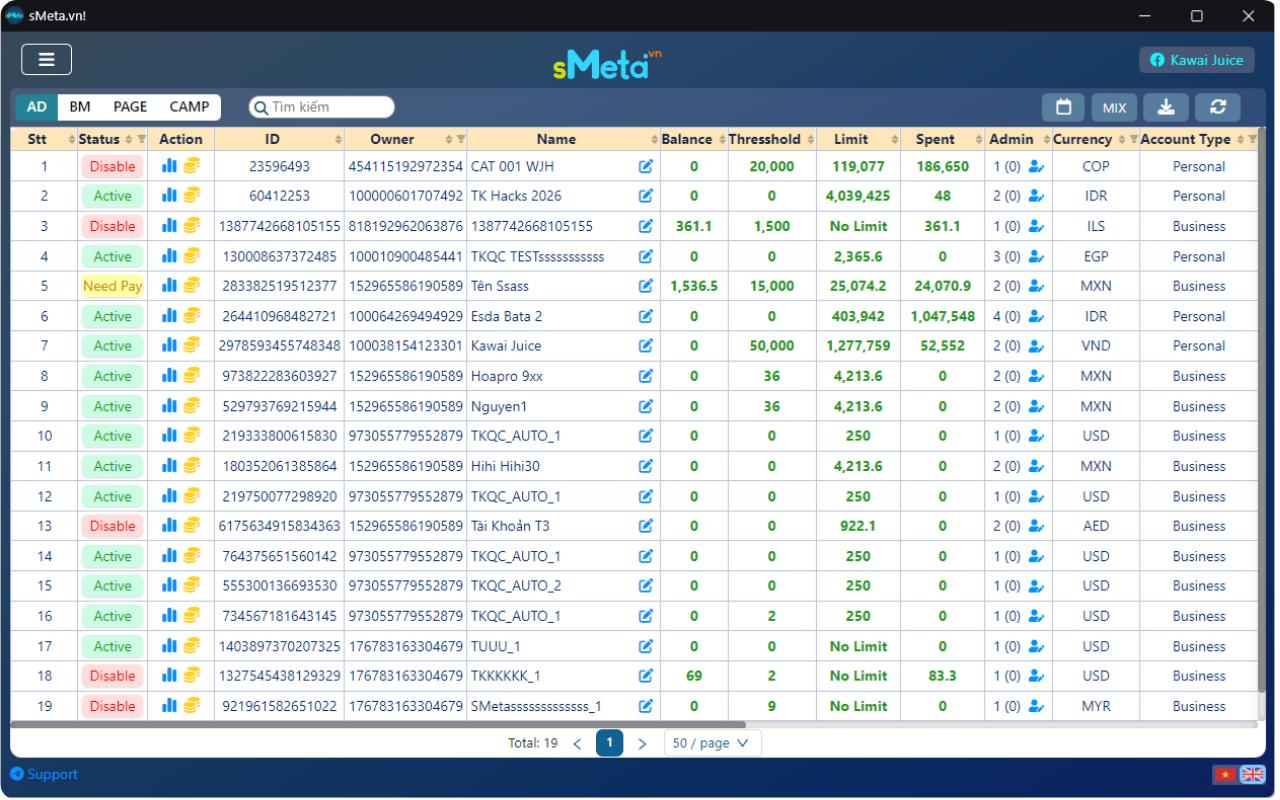Click the refresh data icon
The height and width of the screenshot is (800, 1280).
[x=1217, y=108]
